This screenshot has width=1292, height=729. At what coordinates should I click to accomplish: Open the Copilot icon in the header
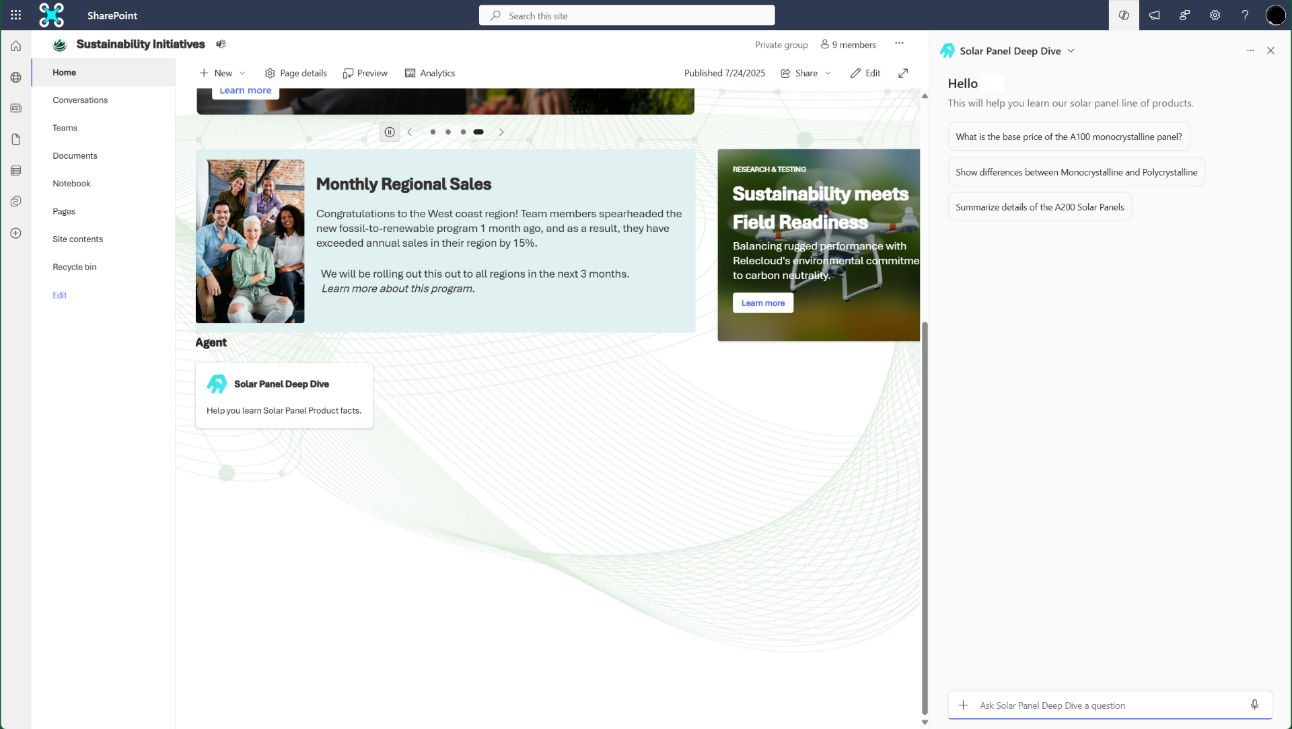coord(1124,15)
